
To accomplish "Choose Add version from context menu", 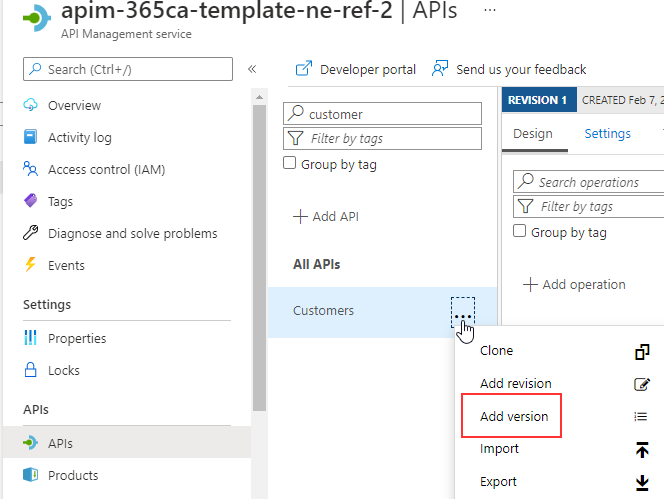I will (514, 417).
